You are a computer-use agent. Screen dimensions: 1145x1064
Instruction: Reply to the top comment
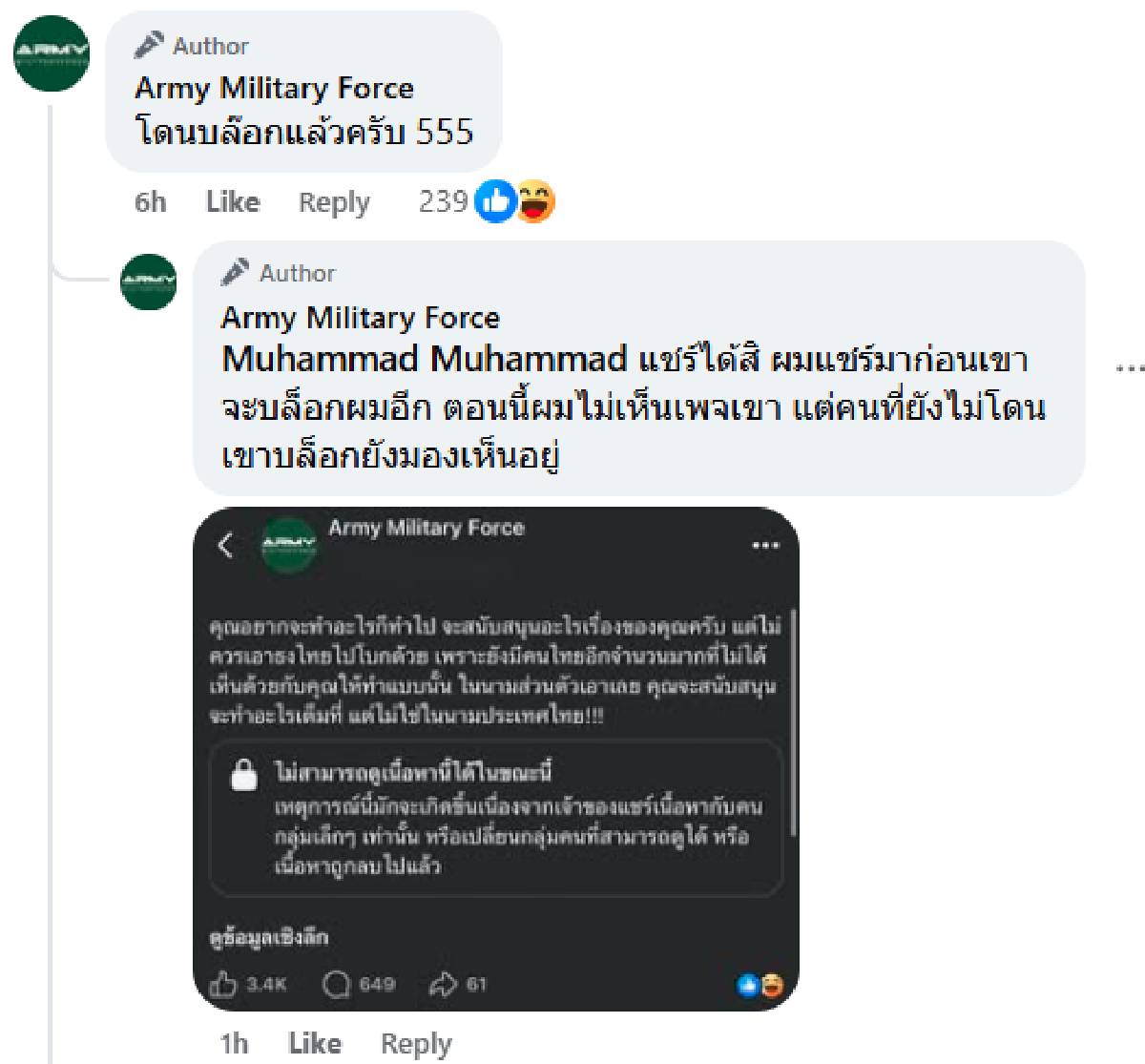pos(334,202)
